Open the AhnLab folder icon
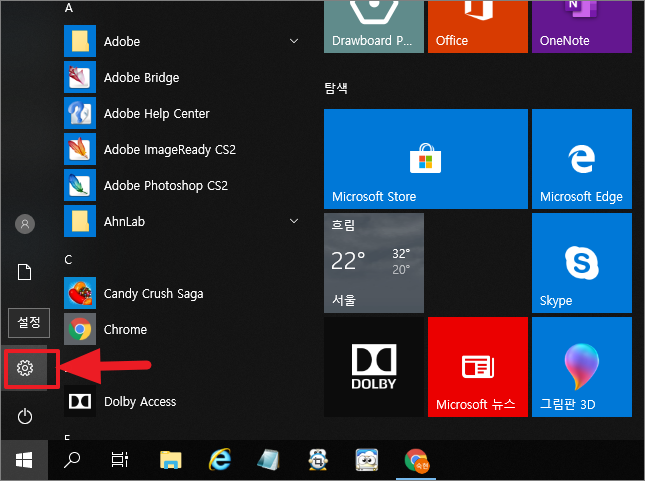 [x=80, y=221]
